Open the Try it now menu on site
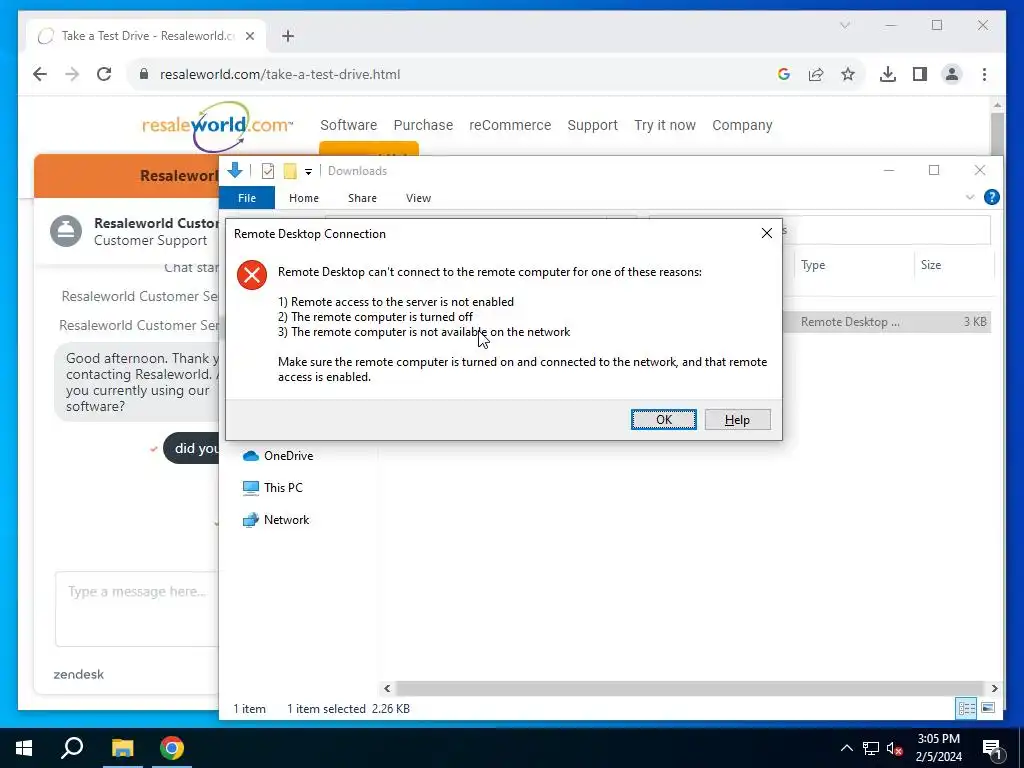Screen dimensions: 1024x768 (665, 125)
